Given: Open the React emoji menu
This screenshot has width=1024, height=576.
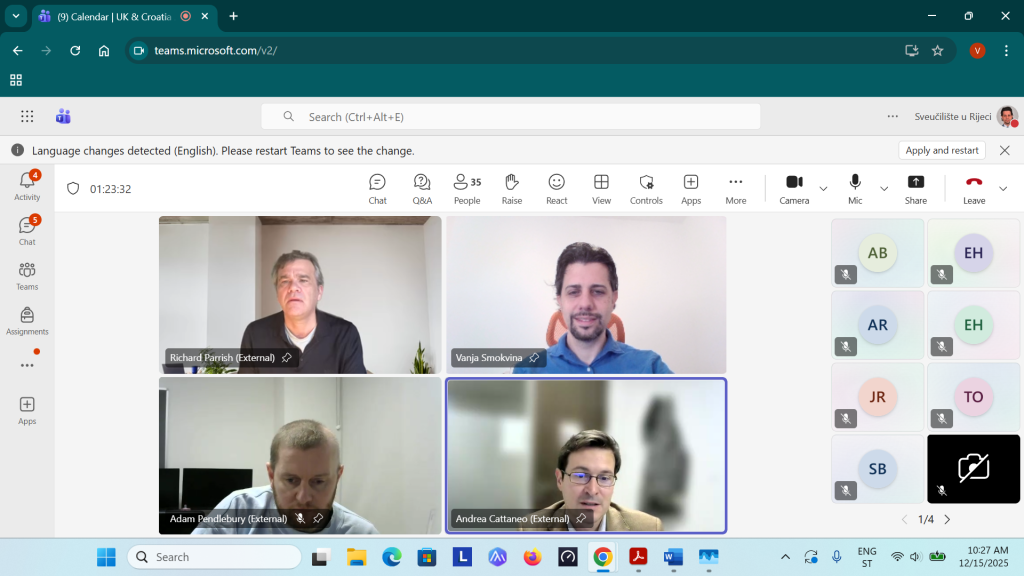Looking at the screenshot, I should (x=556, y=188).
